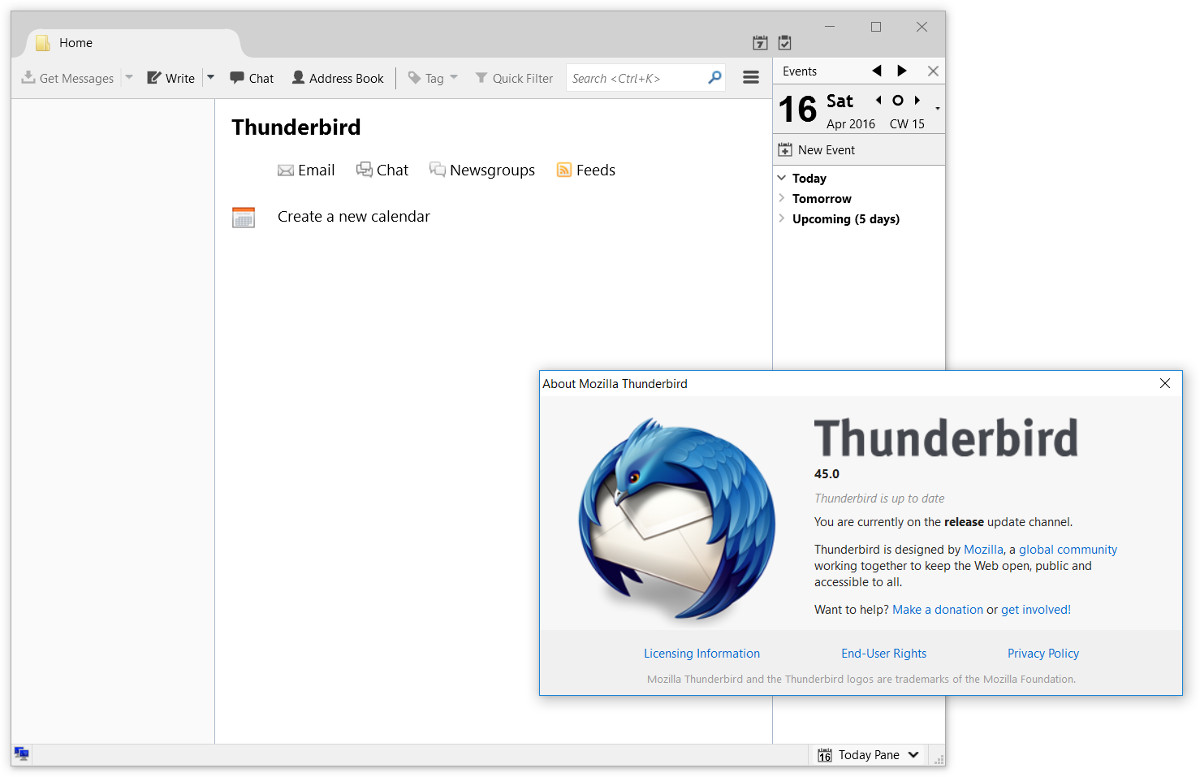The width and height of the screenshot is (1200, 777).
Task: Minimize the main Thunderbird window
Action: coord(830,27)
